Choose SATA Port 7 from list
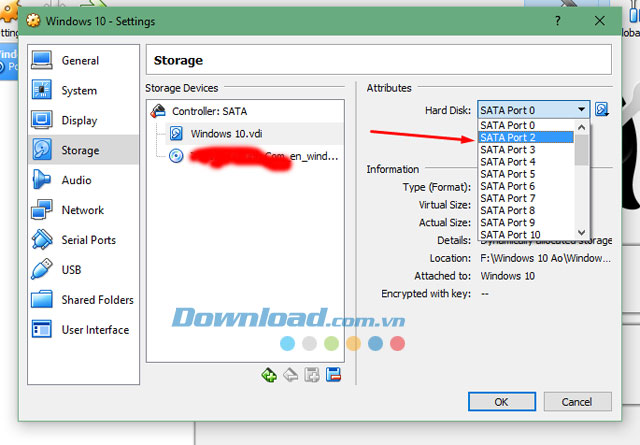Viewport: 640px width, 445px height. pyautogui.click(x=526, y=198)
